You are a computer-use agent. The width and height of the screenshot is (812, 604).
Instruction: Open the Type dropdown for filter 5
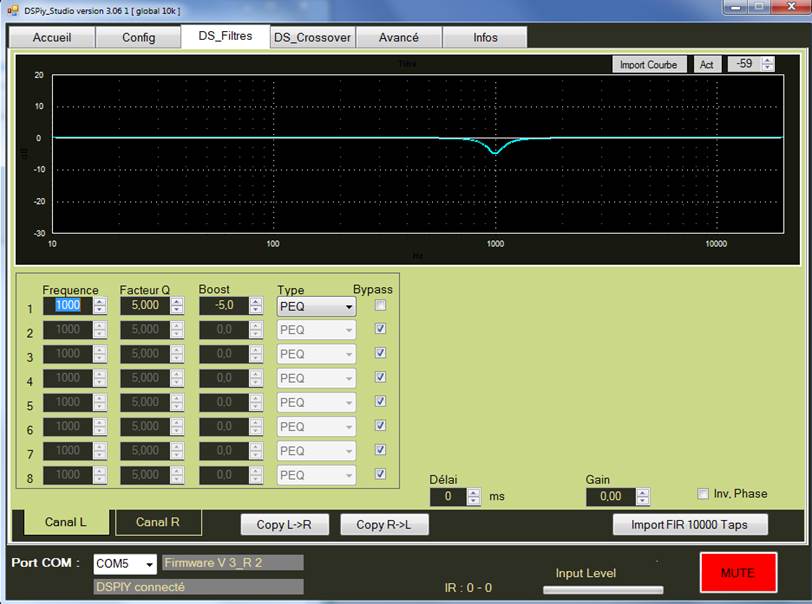click(316, 402)
